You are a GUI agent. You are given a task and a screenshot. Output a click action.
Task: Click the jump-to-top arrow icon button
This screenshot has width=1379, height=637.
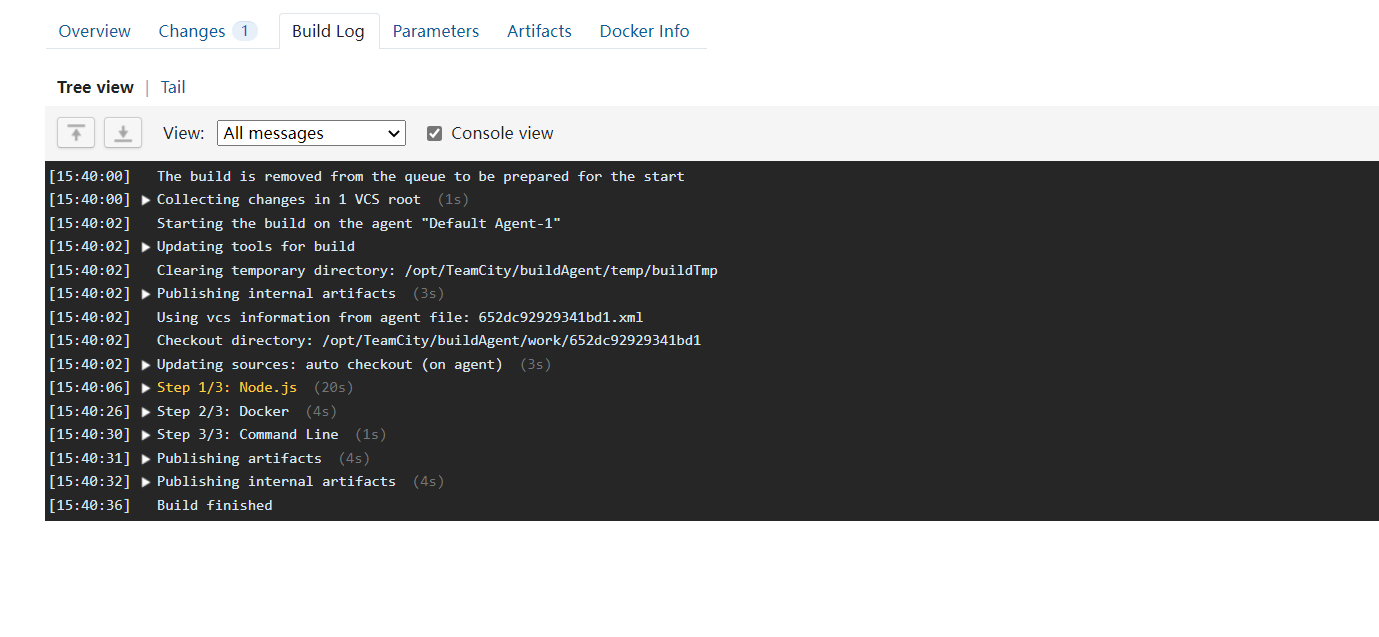(76, 133)
